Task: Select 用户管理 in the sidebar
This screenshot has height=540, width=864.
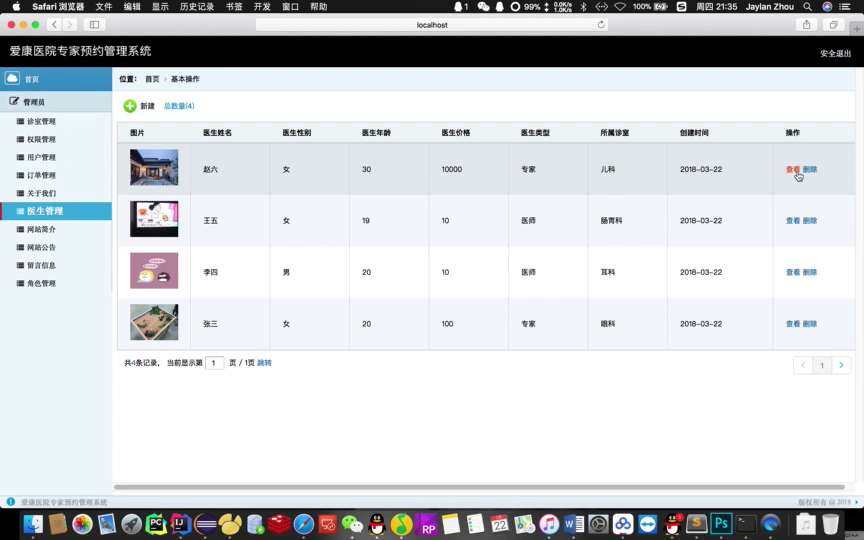Action: (41, 157)
